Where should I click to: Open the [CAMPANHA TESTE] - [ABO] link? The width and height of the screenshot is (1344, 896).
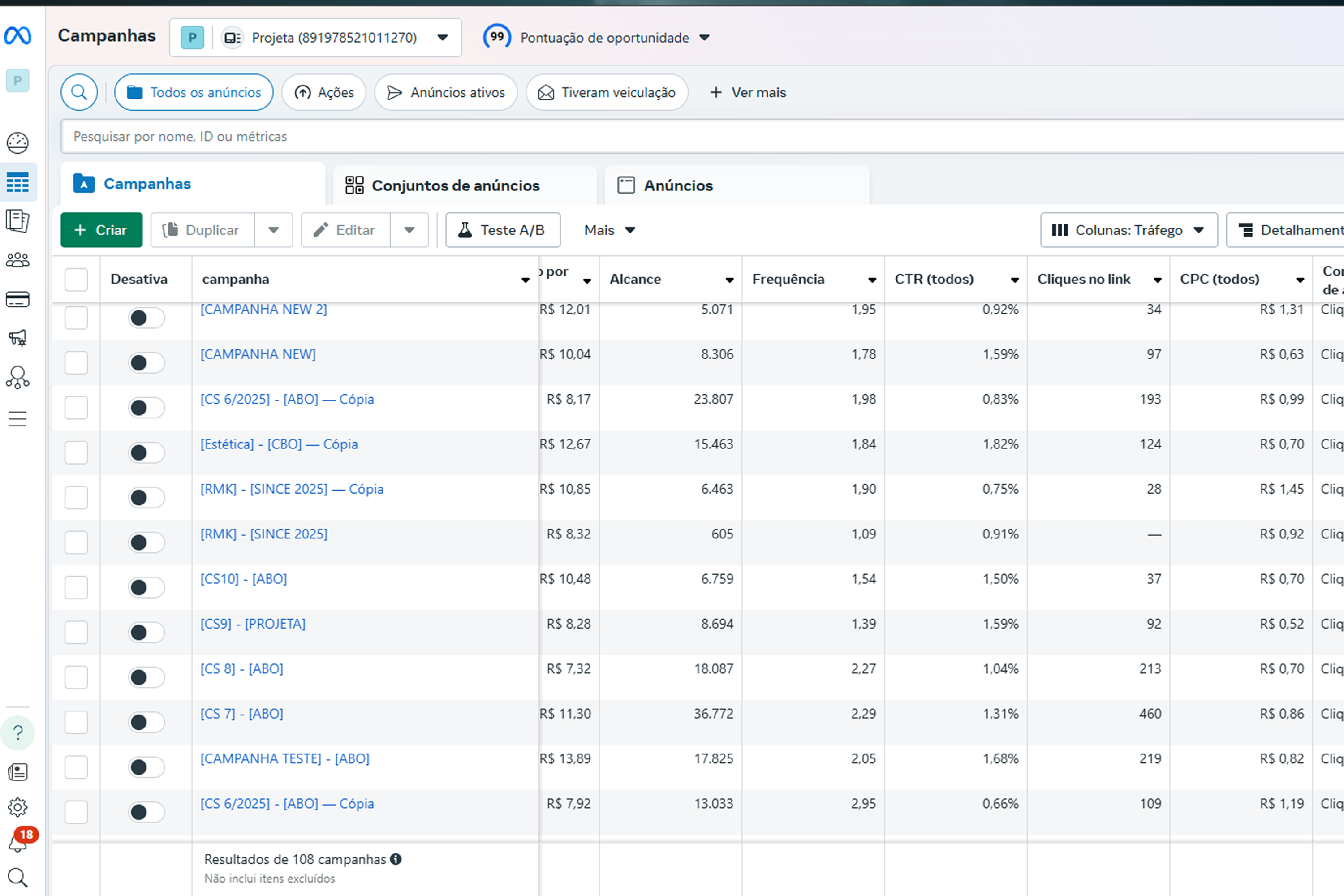click(x=284, y=758)
